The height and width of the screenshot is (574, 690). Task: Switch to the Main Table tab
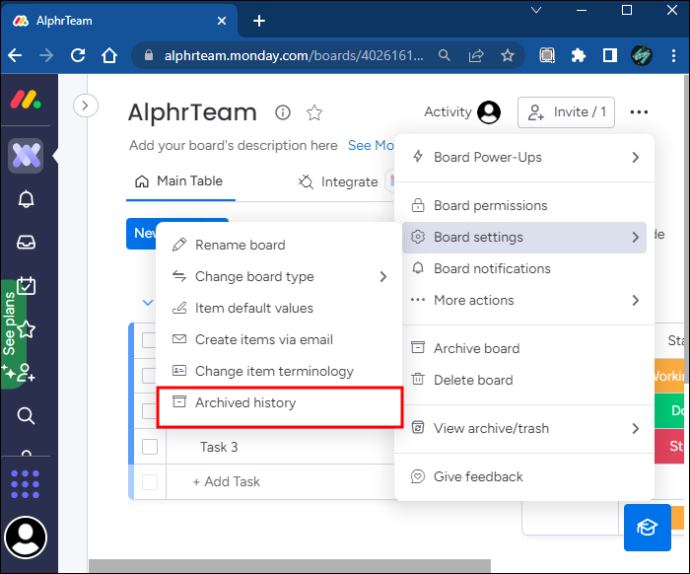click(x=179, y=181)
